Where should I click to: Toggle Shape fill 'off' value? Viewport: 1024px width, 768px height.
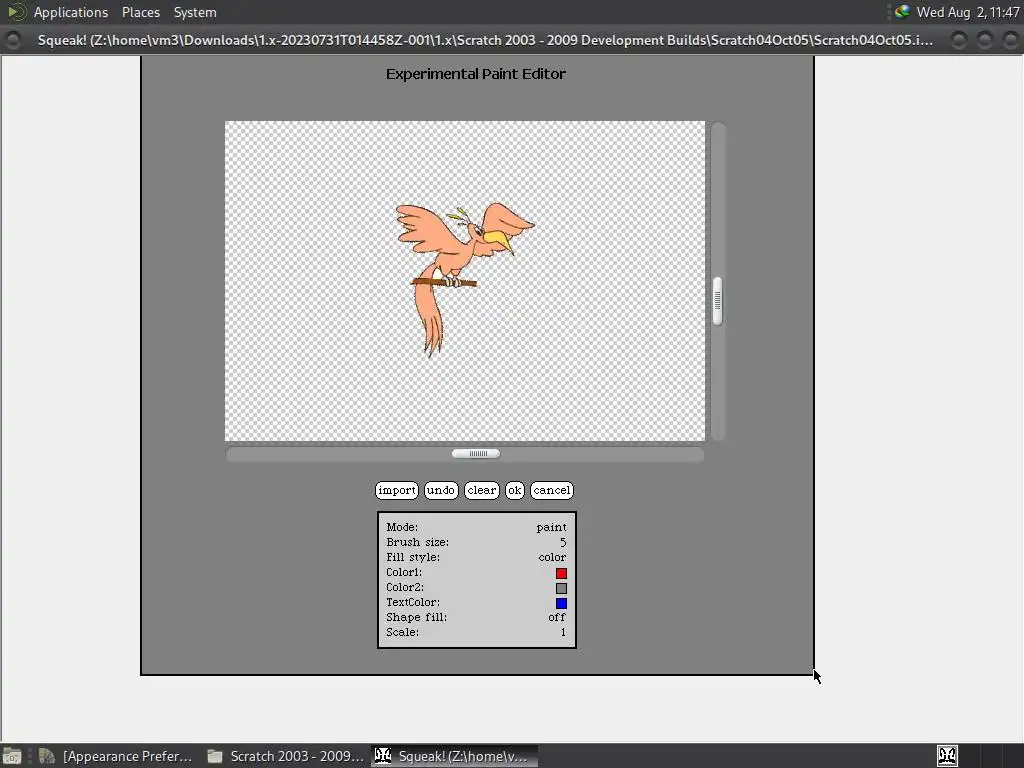(556, 617)
